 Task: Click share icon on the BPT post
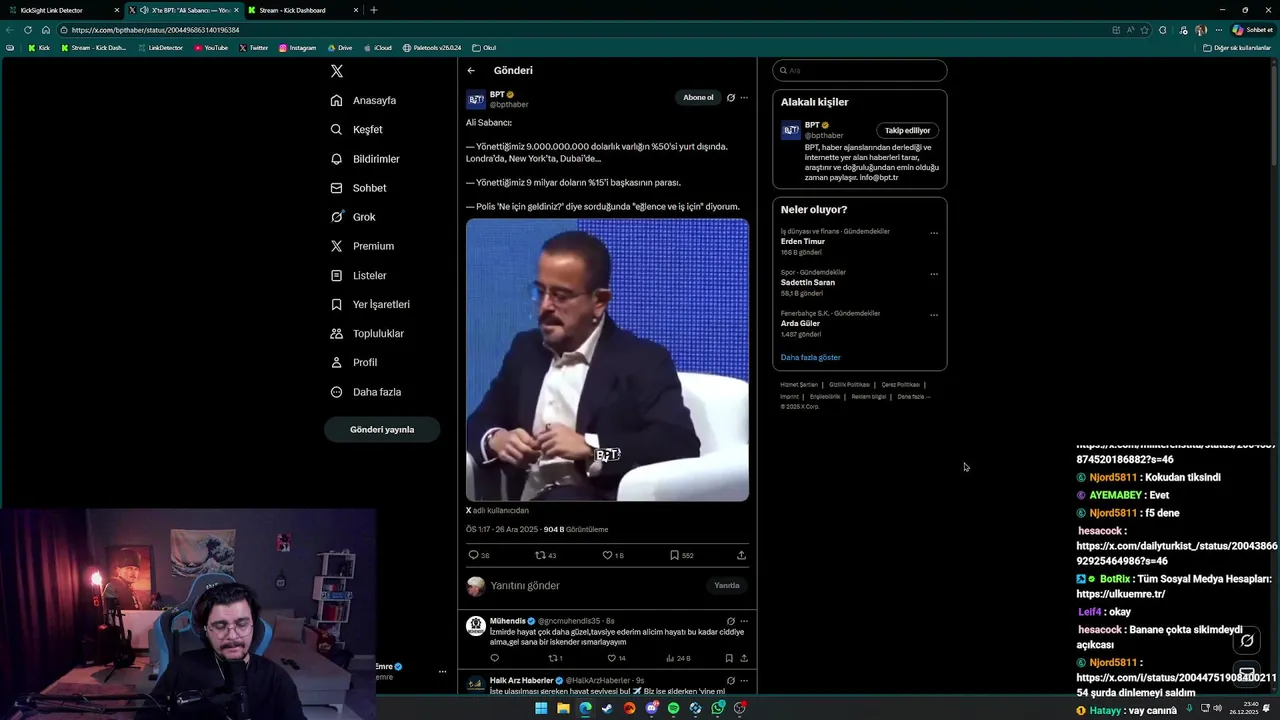coord(741,555)
